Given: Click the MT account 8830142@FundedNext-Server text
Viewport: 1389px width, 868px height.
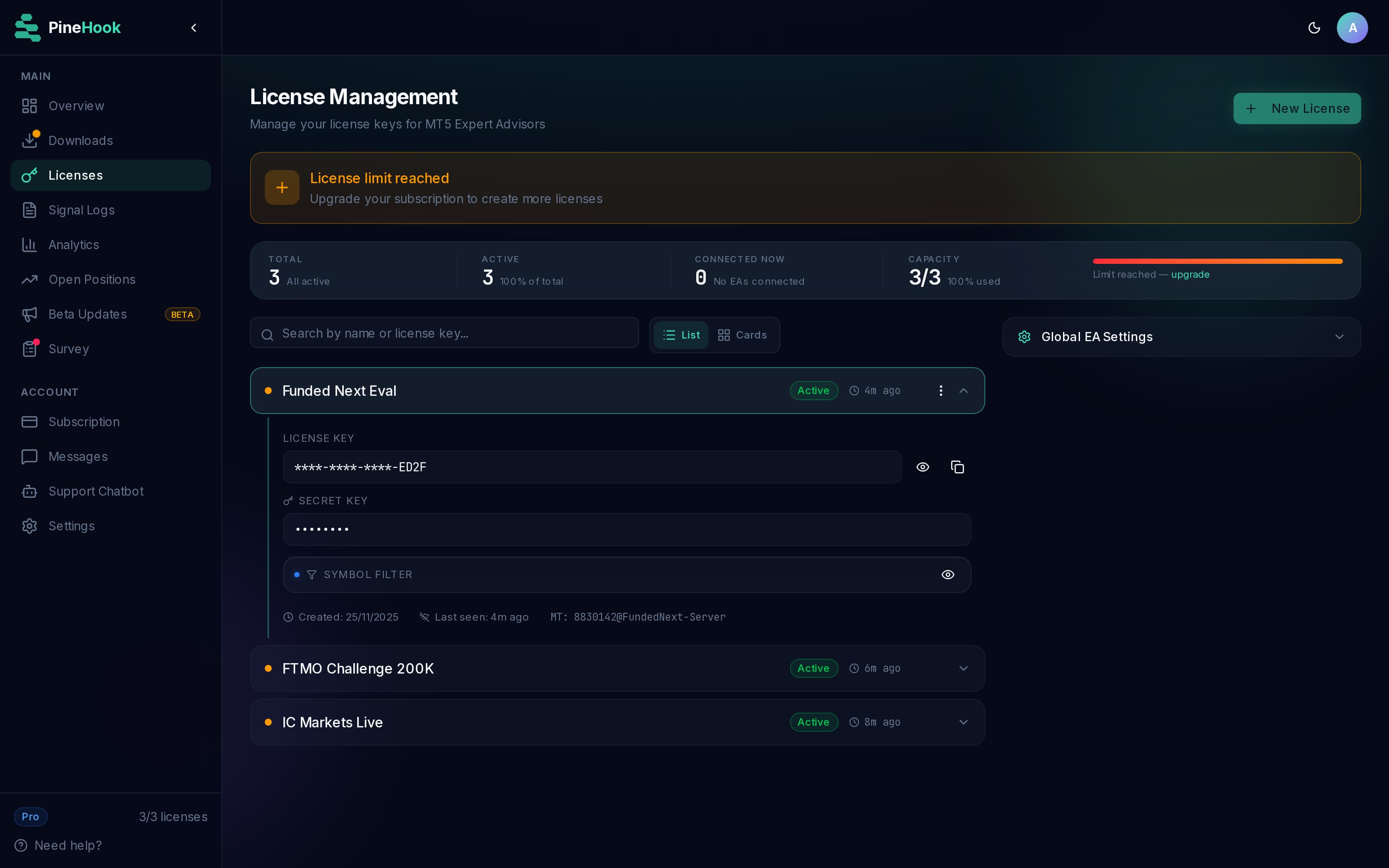Looking at the screenshot, I should (638, 617).
